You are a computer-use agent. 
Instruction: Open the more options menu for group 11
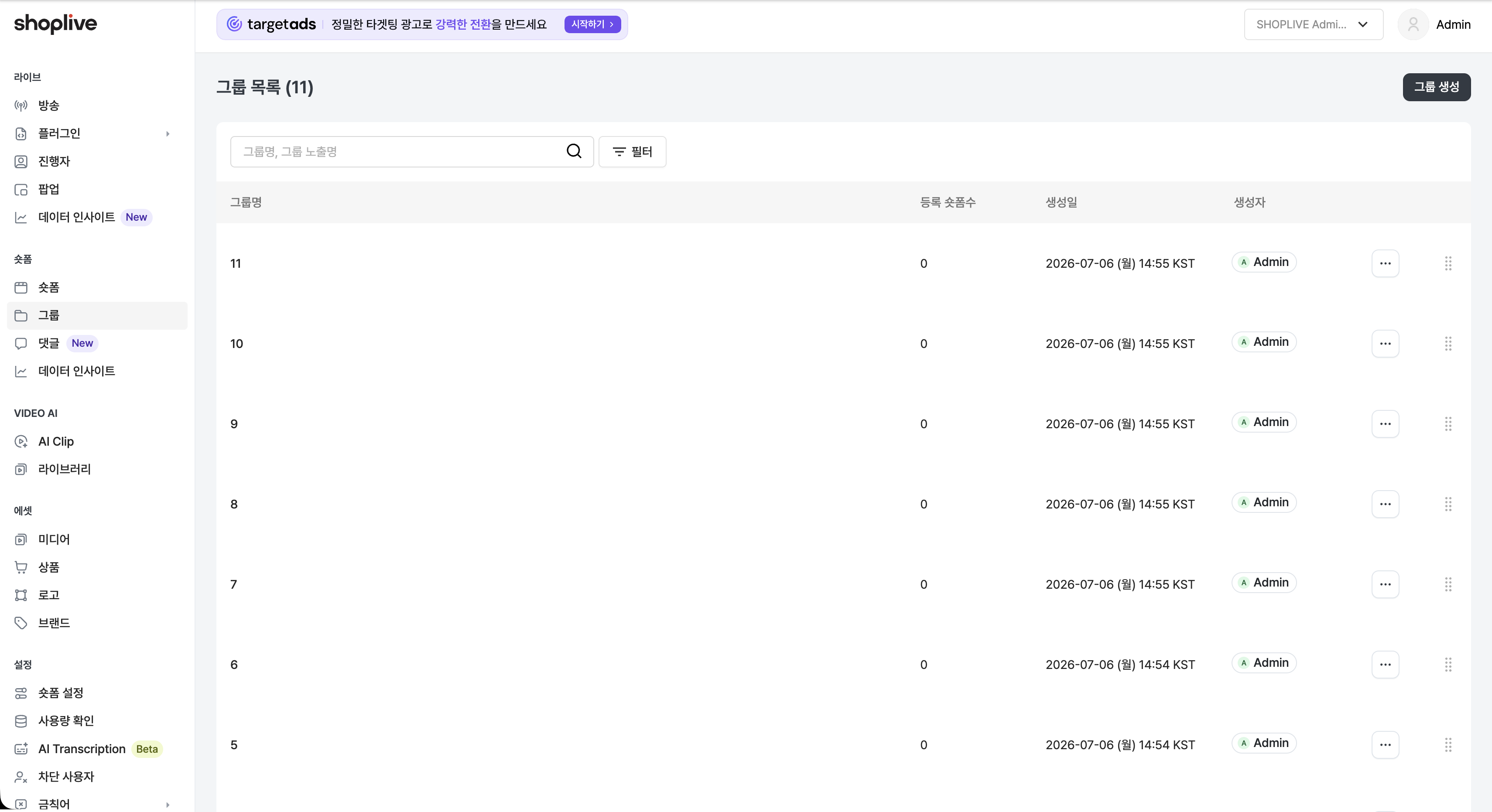point(1385,263)
